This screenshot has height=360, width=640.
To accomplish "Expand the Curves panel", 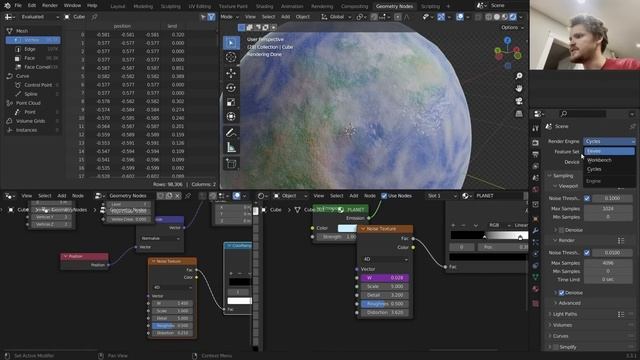I will (560, 336).
